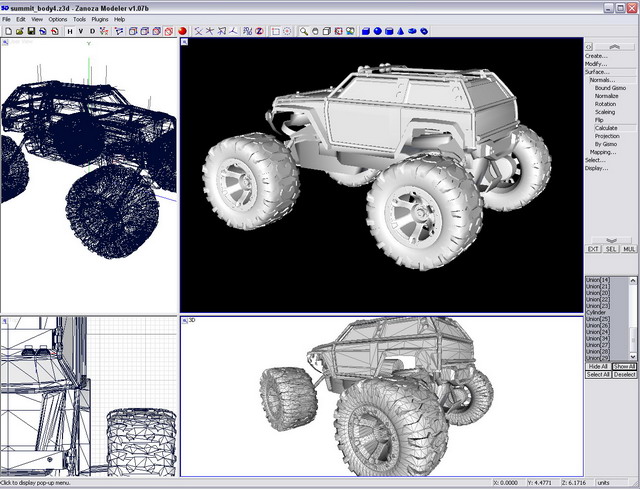Toggle the MUL mode button
Image resolution: width=640 pixels, height=489 pixels.
(x=628, y=248)
